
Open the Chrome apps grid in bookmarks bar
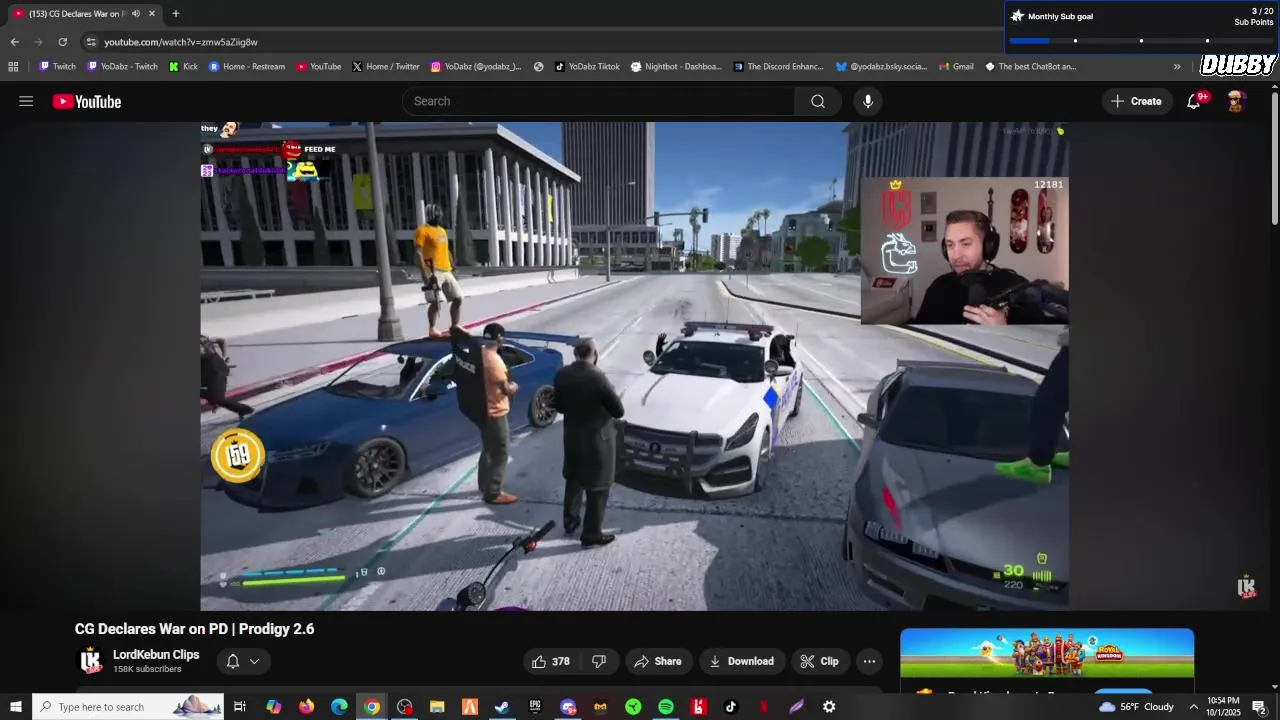pyautogui.click(x=13, y=67)
